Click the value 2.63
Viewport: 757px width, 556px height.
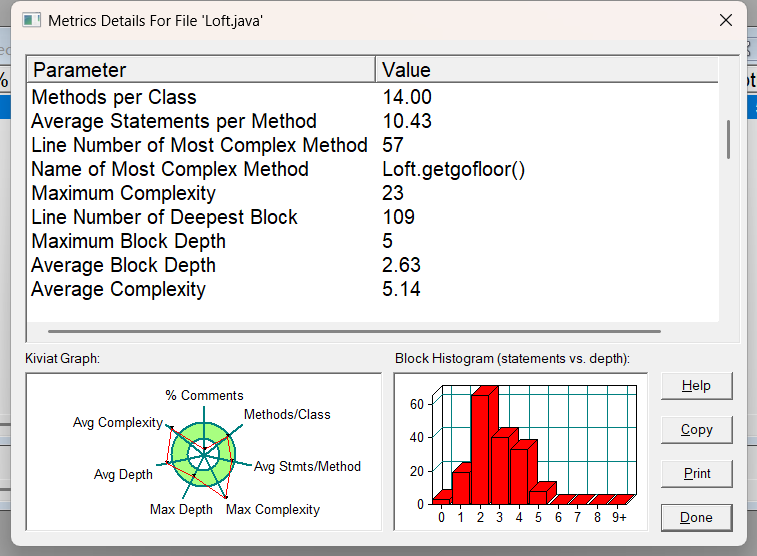coord(402,265)
